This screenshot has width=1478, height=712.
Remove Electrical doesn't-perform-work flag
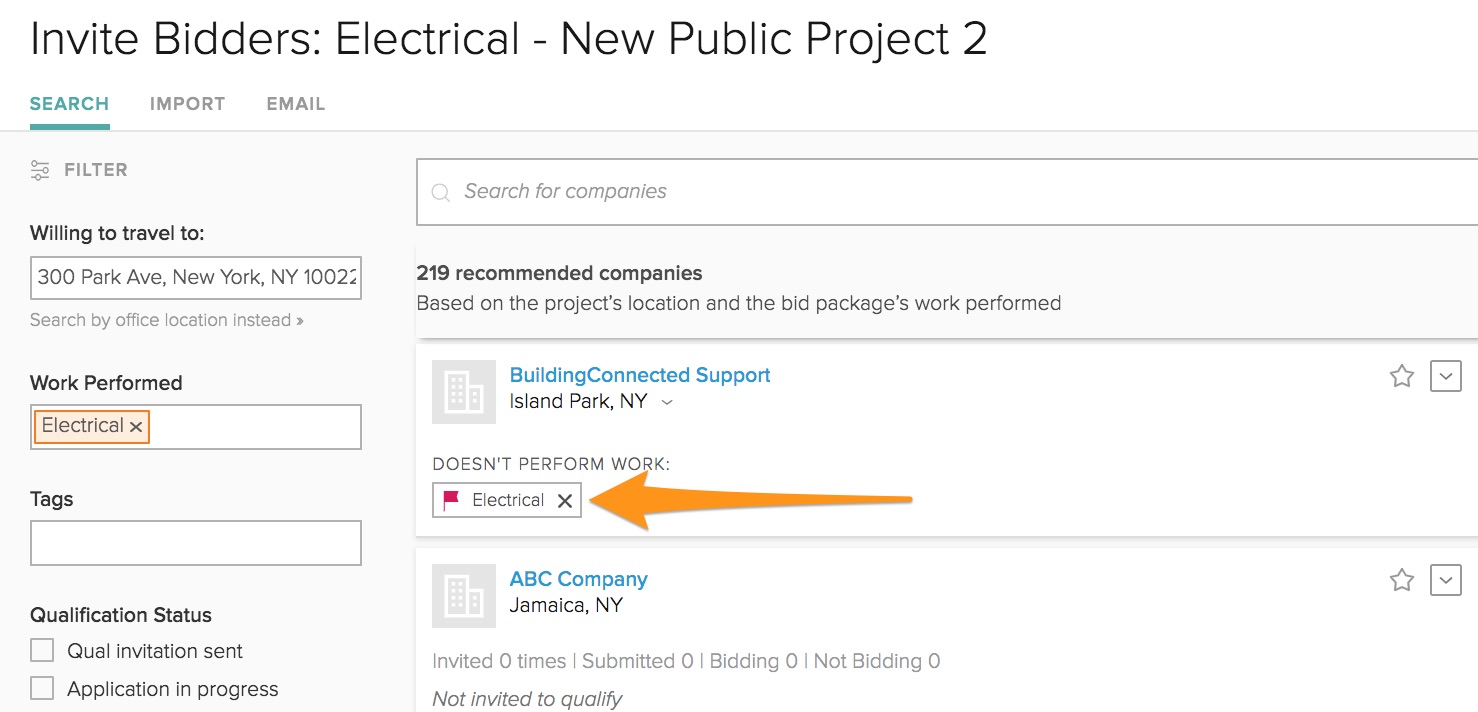(x=565, y=501)
